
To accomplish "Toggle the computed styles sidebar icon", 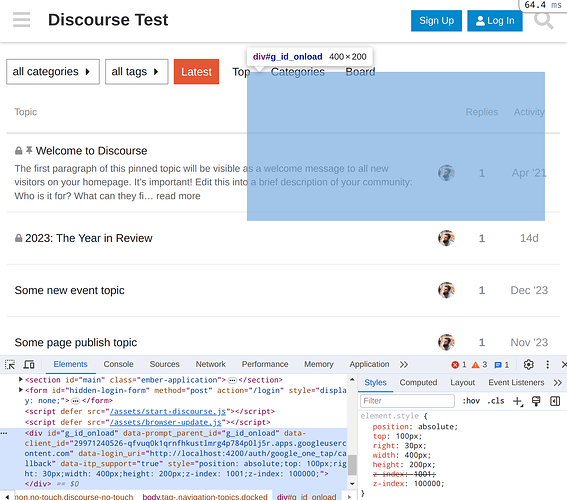I will pos(555,401).
